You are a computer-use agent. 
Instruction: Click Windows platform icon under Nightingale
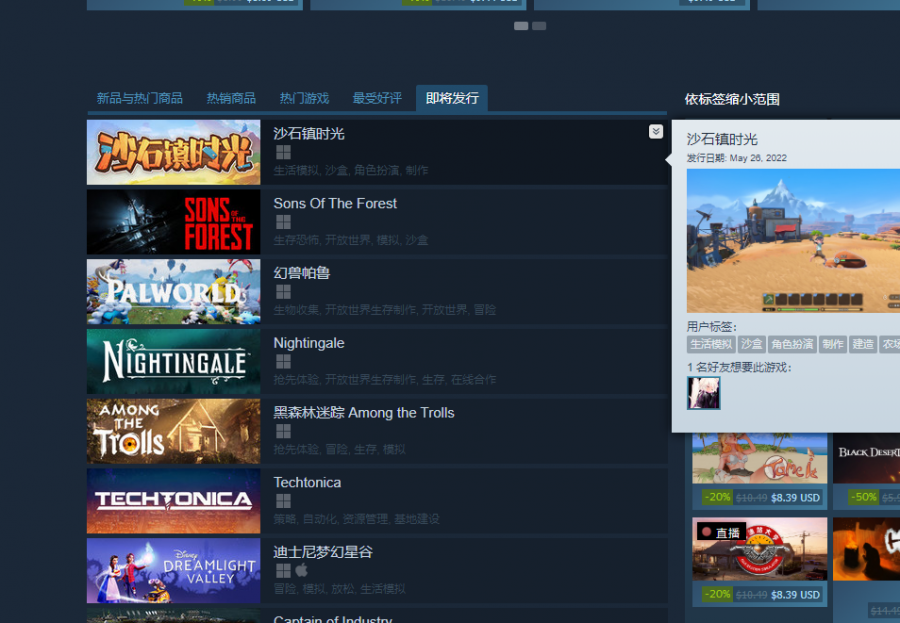tap(283, 361)
